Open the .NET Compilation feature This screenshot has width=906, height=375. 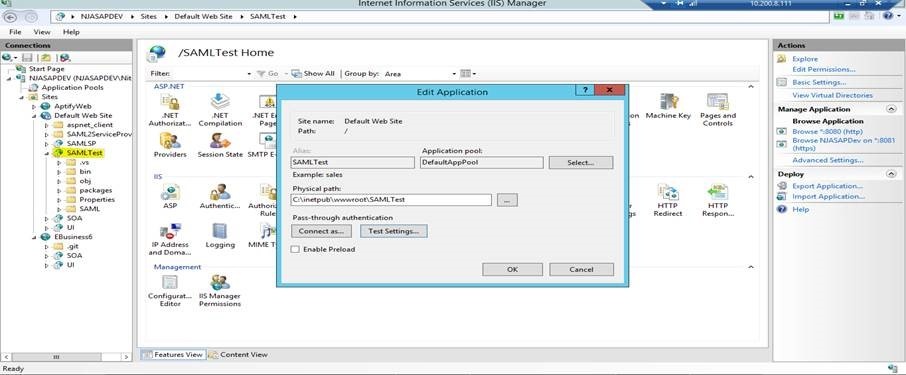(x=220, y=110)
